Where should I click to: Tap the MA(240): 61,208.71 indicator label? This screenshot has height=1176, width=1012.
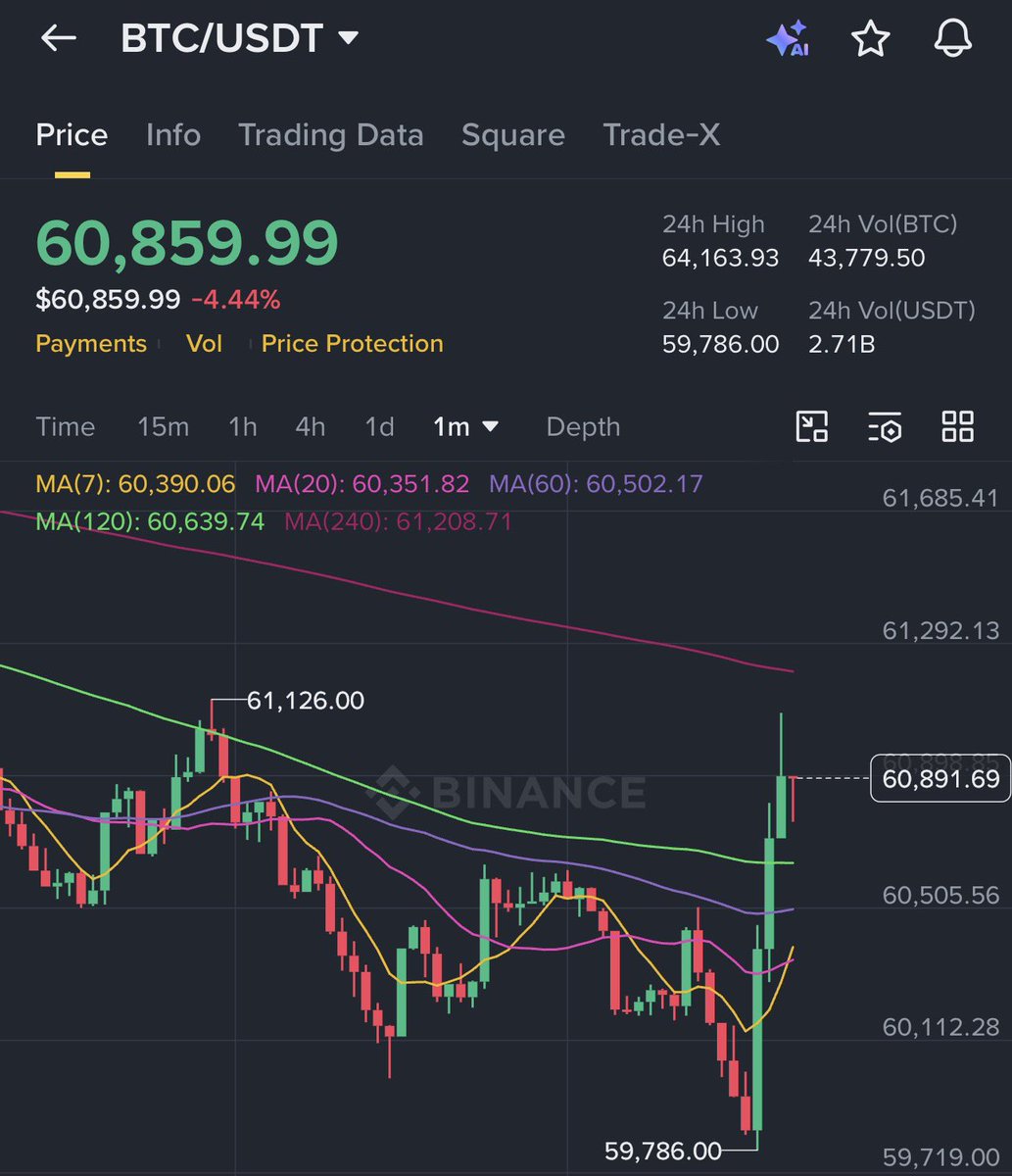[399, 521]
